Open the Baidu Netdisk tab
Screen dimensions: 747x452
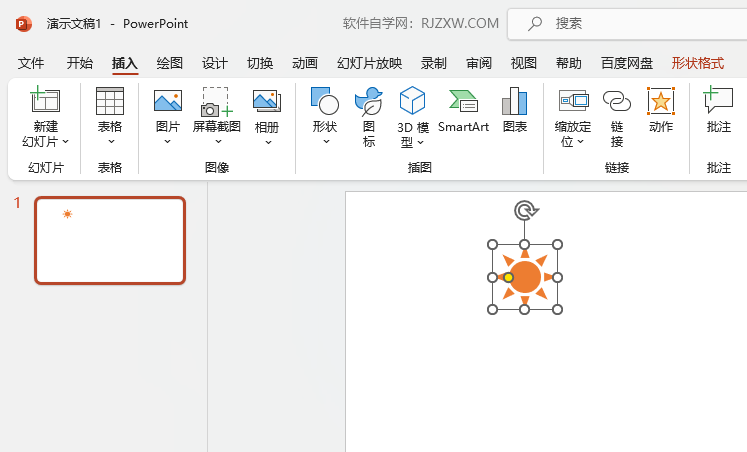[627, 63]
